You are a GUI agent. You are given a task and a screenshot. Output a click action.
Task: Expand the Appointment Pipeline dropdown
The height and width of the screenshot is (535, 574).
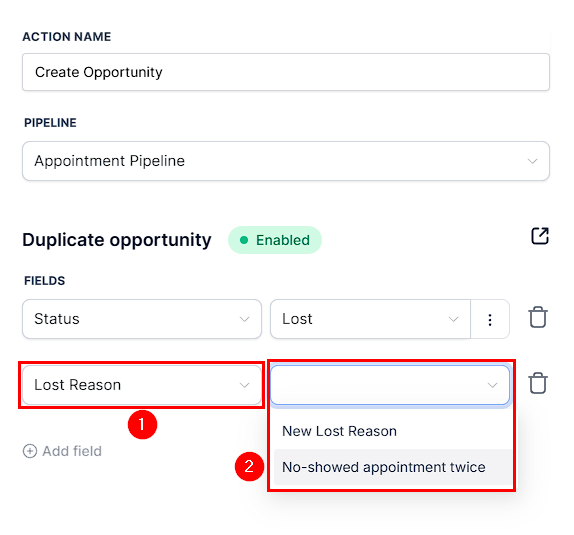click(x=286, y=161)
